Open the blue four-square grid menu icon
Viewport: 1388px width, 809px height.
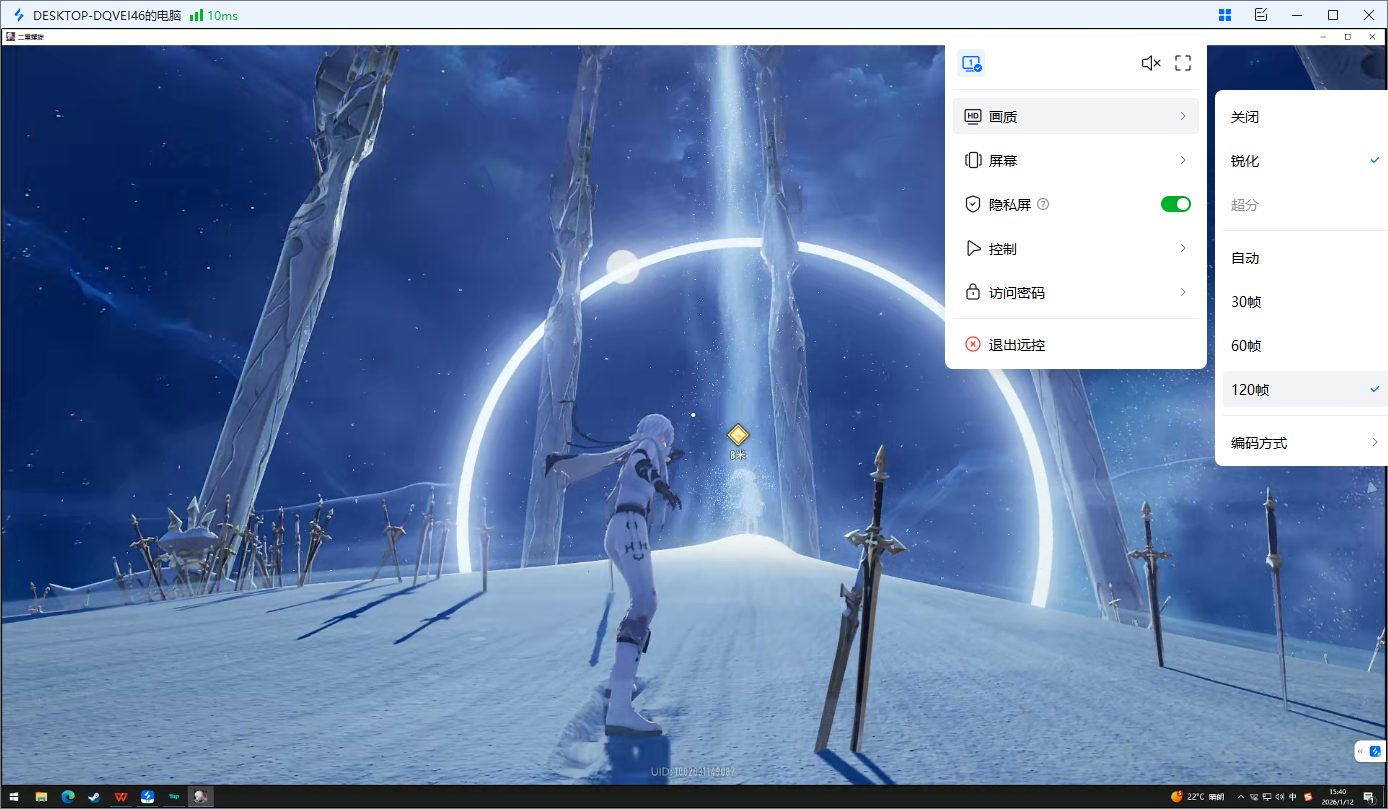tap(1225, 15)
